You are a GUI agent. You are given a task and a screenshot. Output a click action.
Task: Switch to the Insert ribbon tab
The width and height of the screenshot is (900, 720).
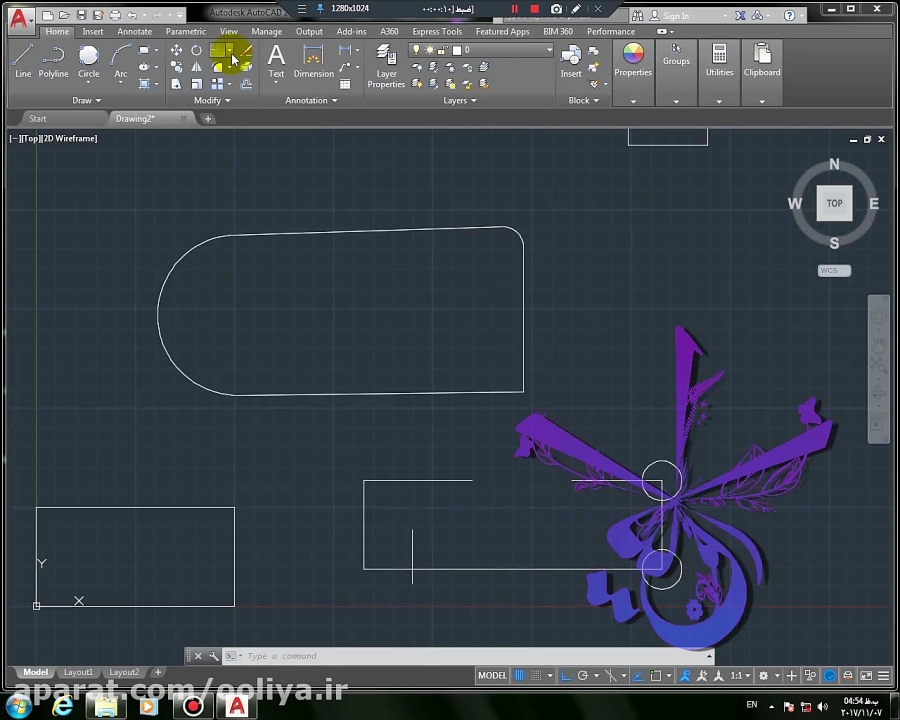click(x=92, y=32)
